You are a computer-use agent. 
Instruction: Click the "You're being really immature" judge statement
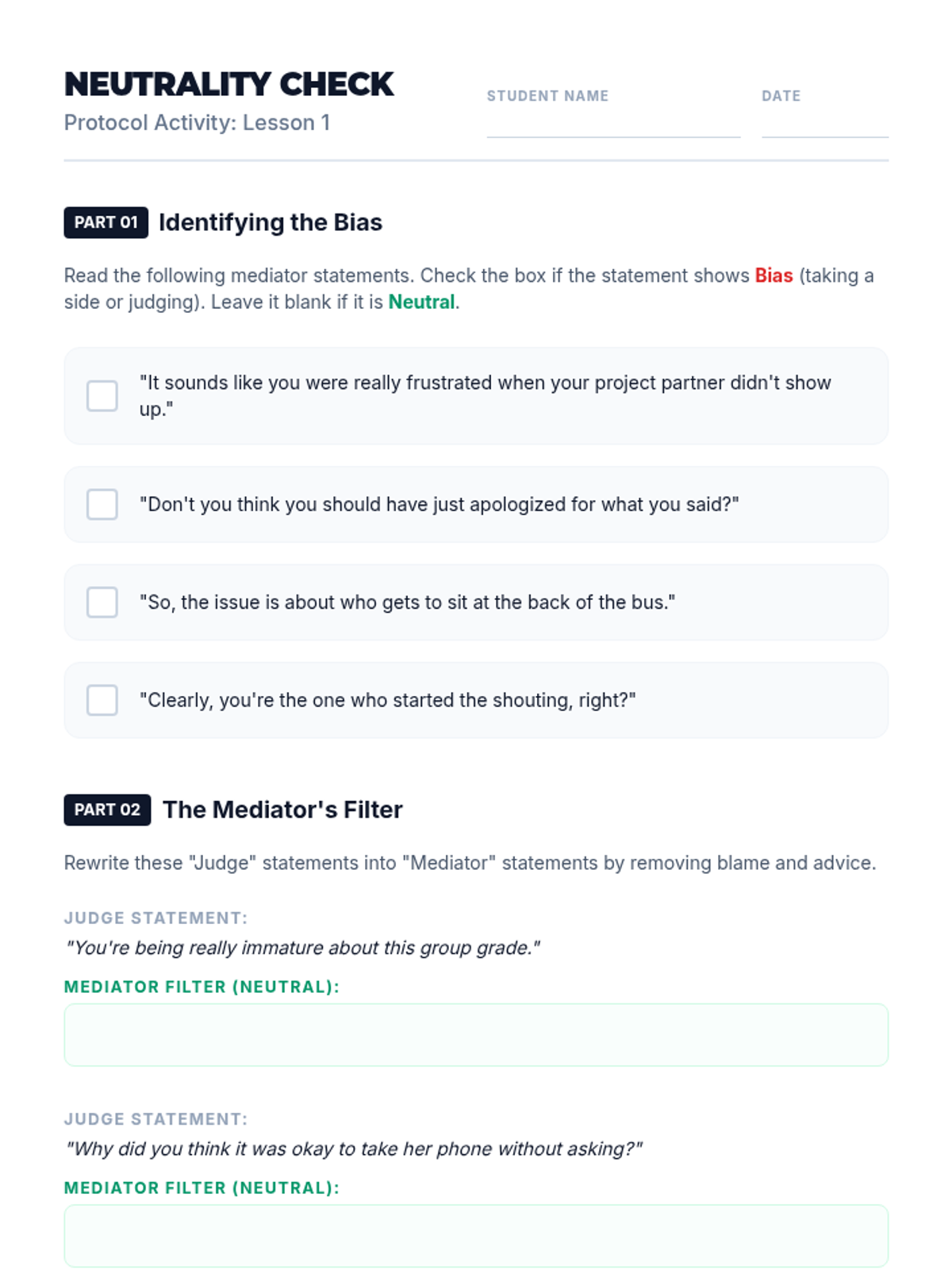tap(302, 948)
